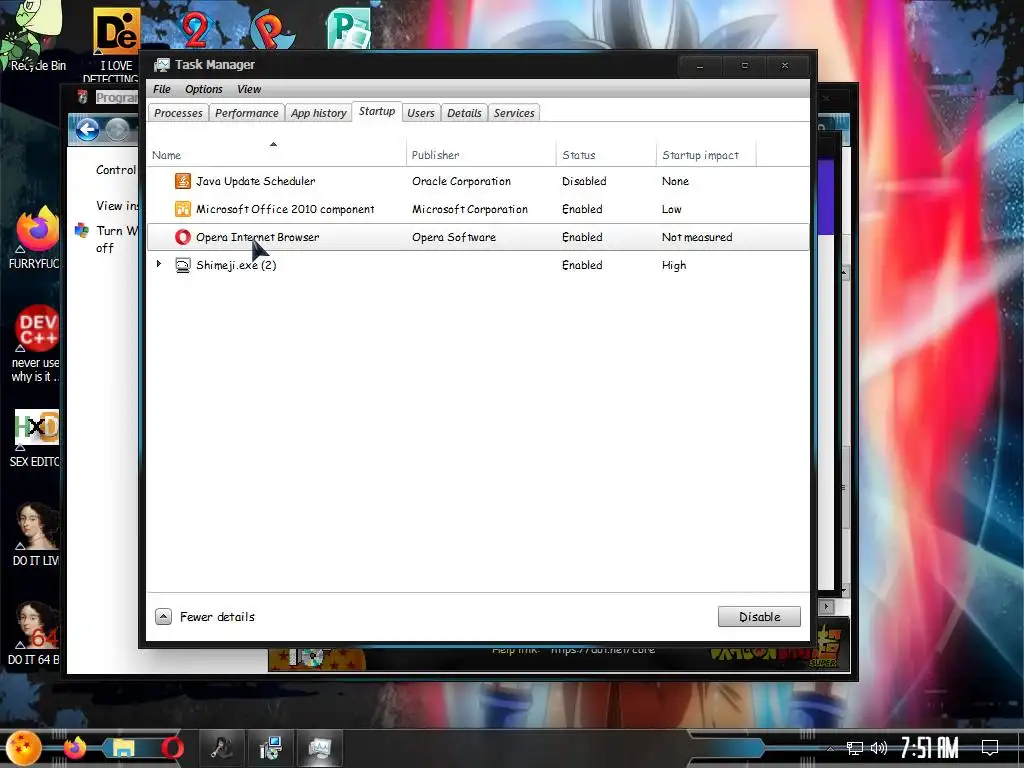Click the Oracle Corporation publisher cell
The height and width of the screenshot is (768, 1024).
click(461, 181)
